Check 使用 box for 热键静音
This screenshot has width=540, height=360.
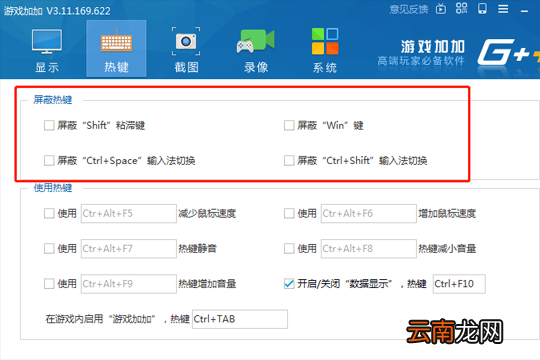49,249
